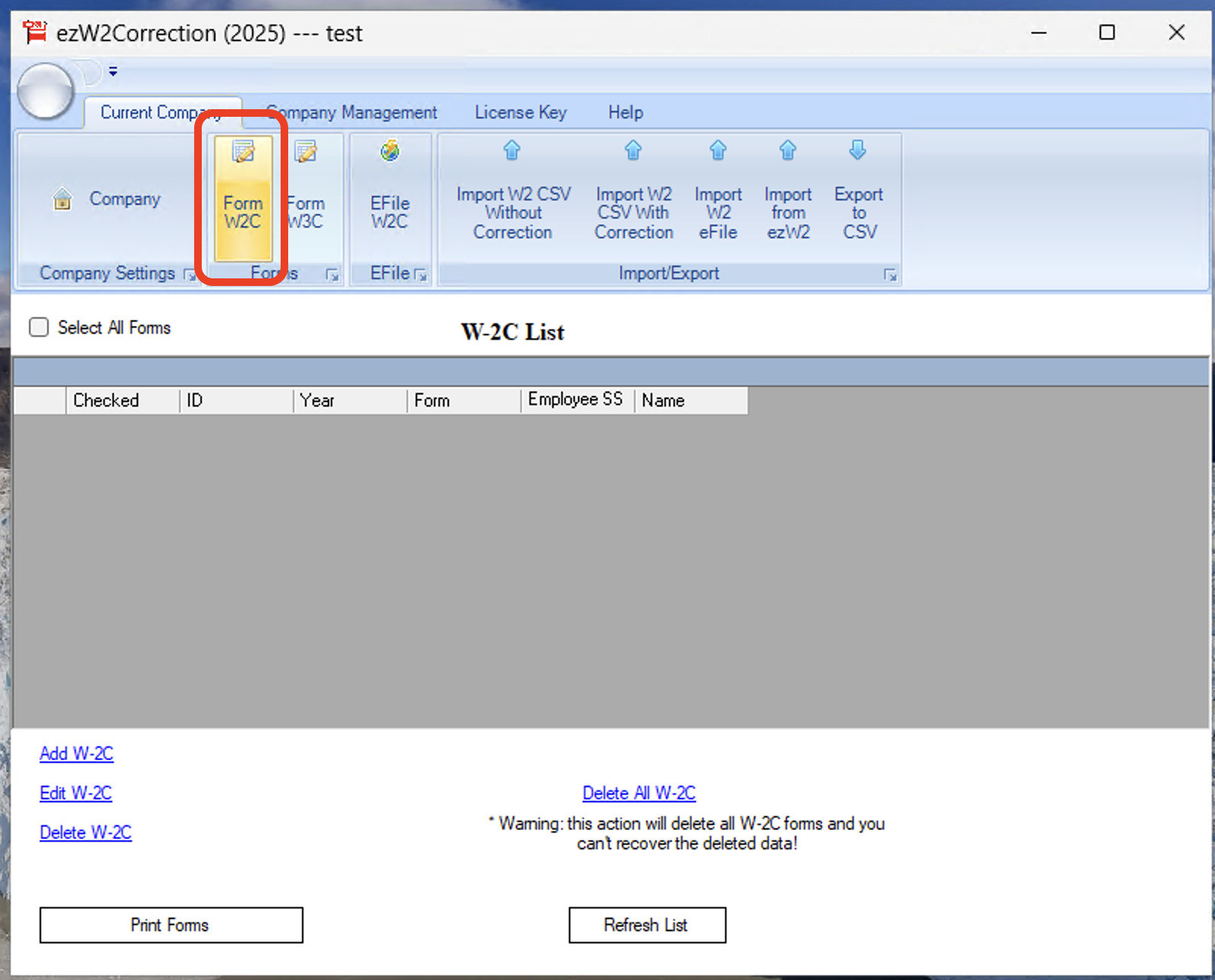Switch to the Company Management tab
Screen dimensions: 1215x980
353,112
